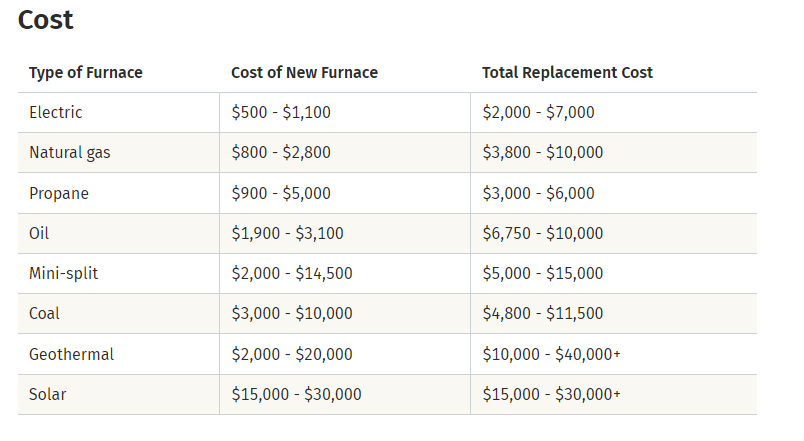Click the Cost of New Furnace header

(304, 73)
